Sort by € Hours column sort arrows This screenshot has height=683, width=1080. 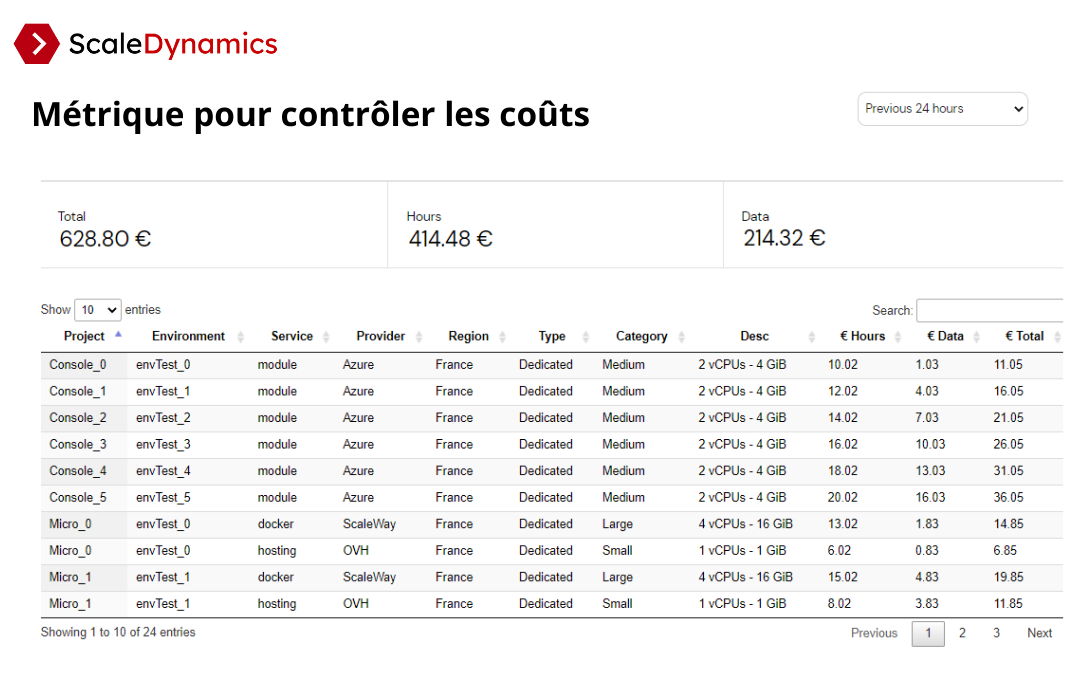click(897, 337)
